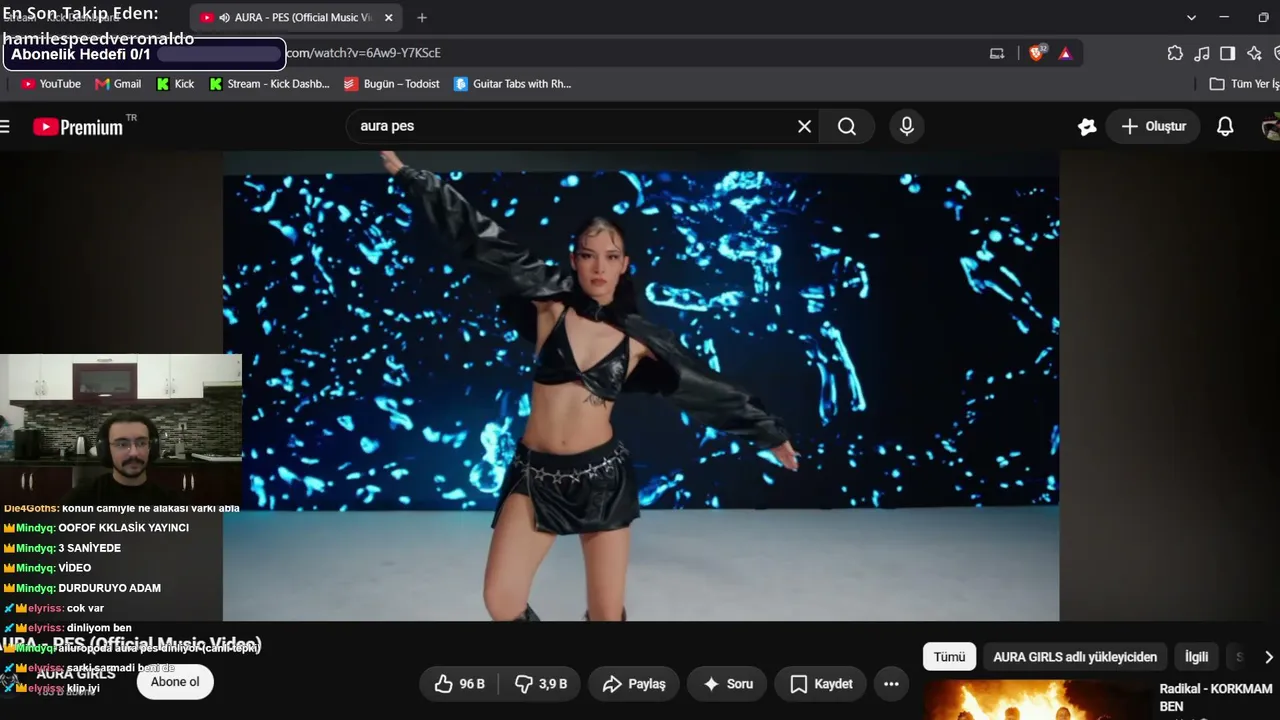Select the AURA GIRLS adlı yükleyiciden chip
The width and height of the screenshot is (1280, 720).
click(1075, 657)
